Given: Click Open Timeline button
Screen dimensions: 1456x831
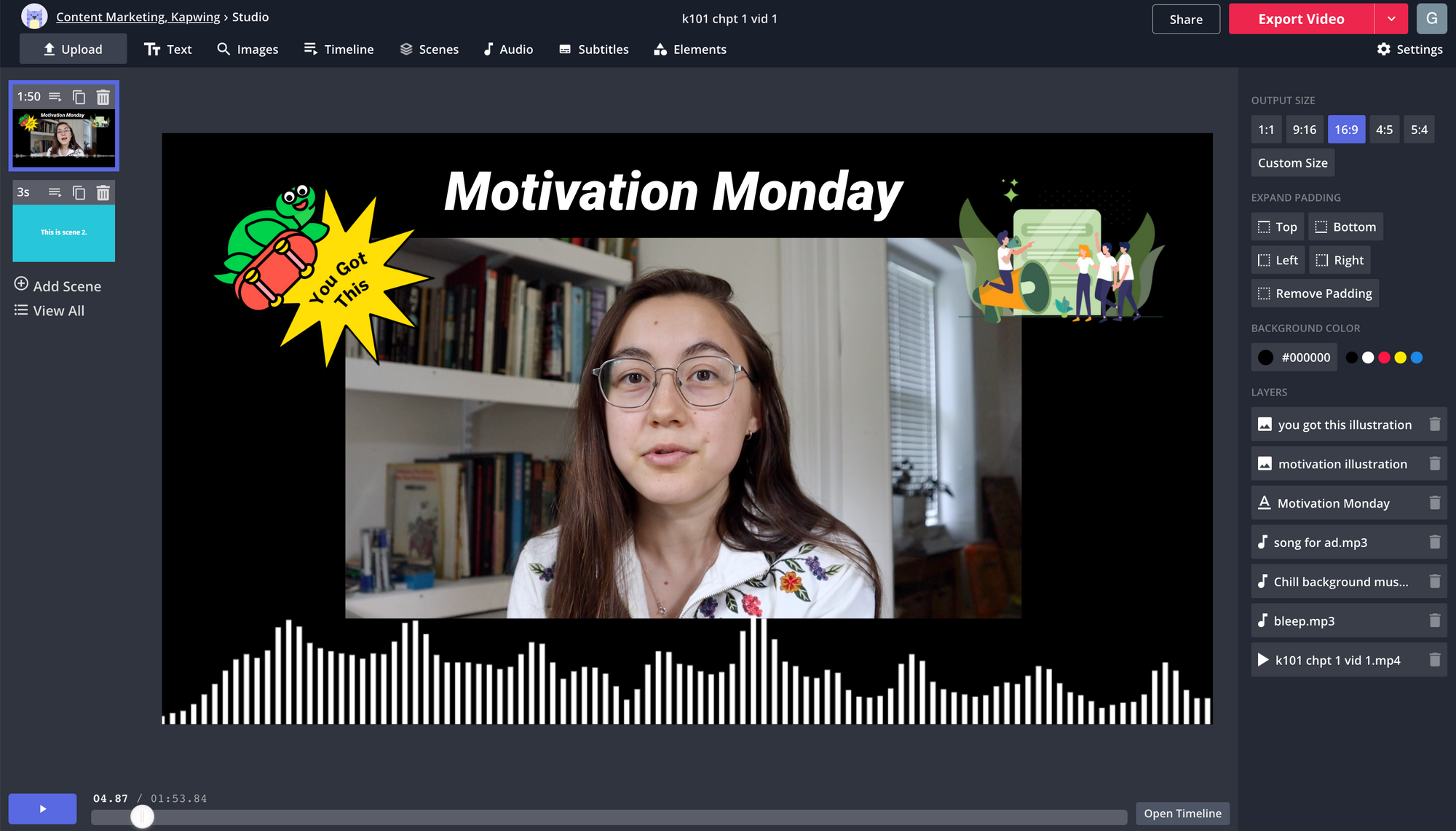Looking at the screenshot, I should (1182, 814).
